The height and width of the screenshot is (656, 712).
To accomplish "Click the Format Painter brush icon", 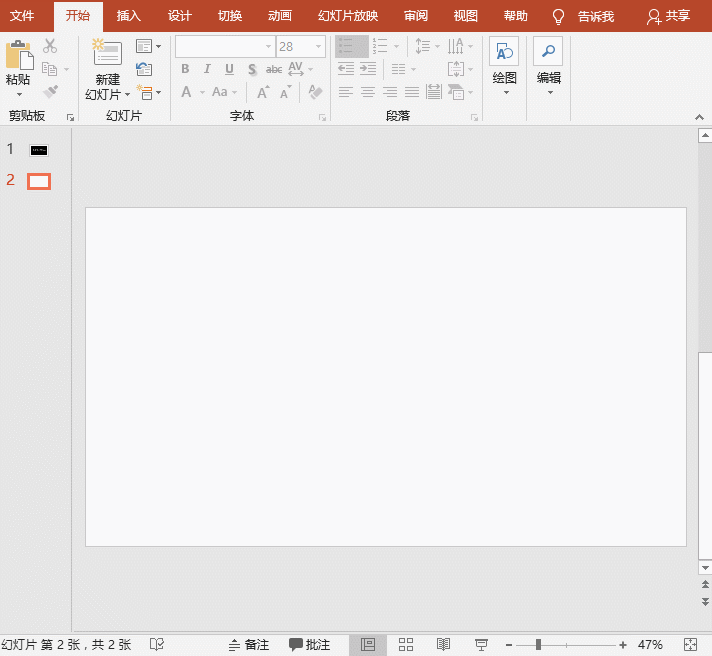I will click(x=50, y=91).
